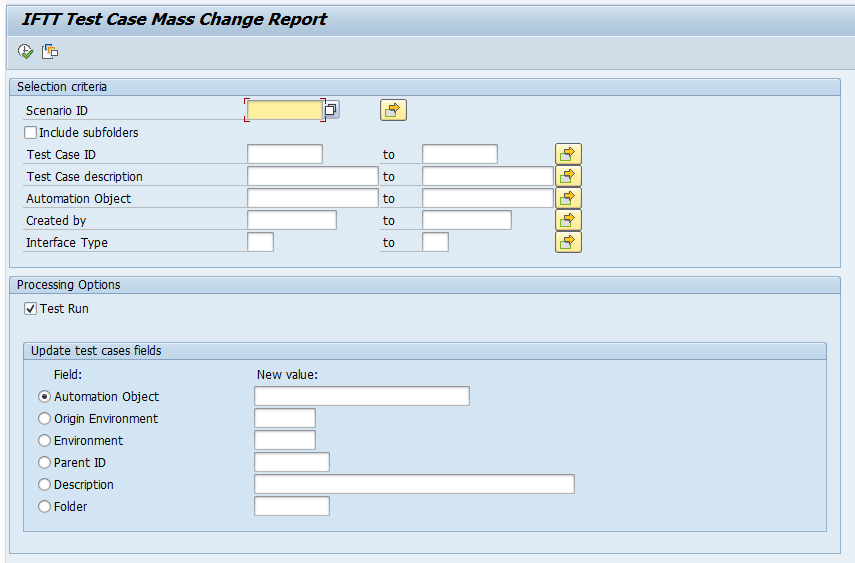Image resolution: width=855 pixels, height=563 pixels.
Task: Open multiple selection for Scenario ID
Action: (x=393, y=110)
